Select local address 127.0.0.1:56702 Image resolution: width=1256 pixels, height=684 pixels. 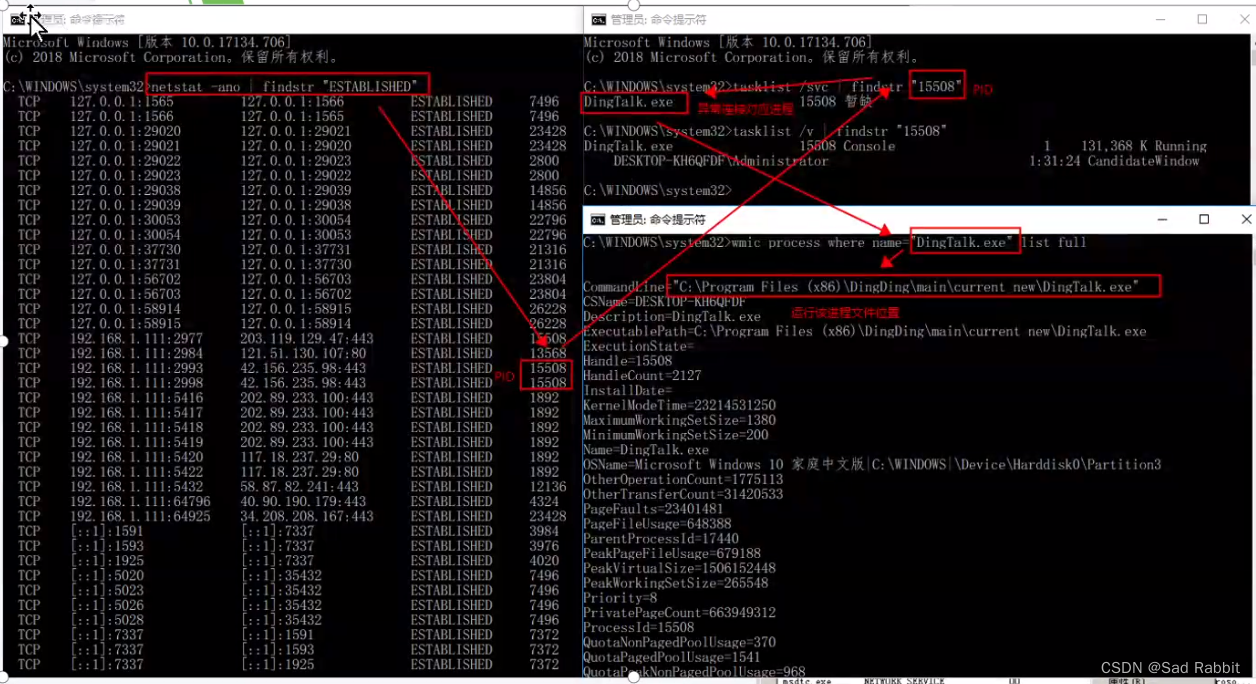pyautogui.click(x=126, y=279)
